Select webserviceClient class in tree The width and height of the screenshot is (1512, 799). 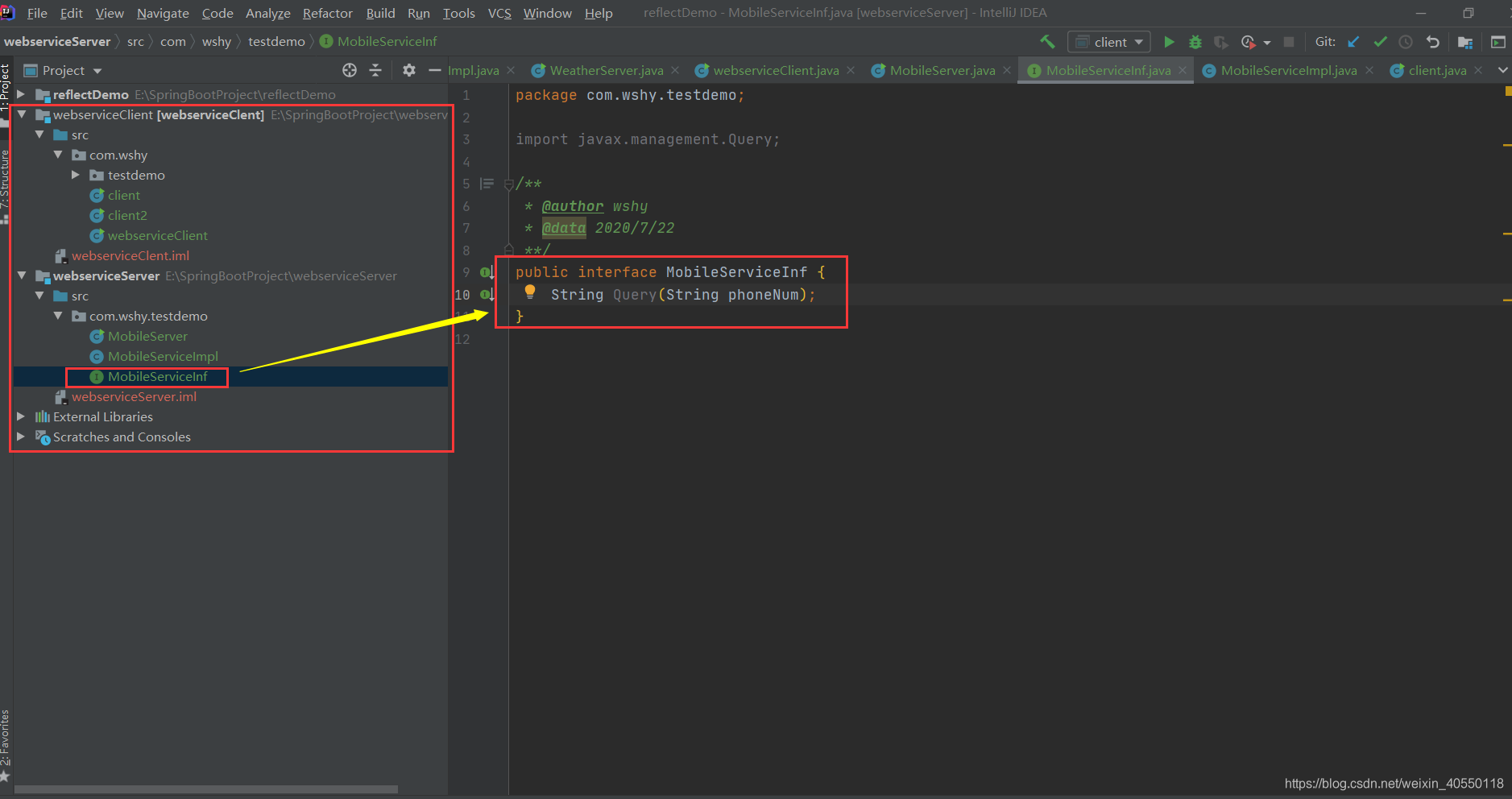click(157, 235)
